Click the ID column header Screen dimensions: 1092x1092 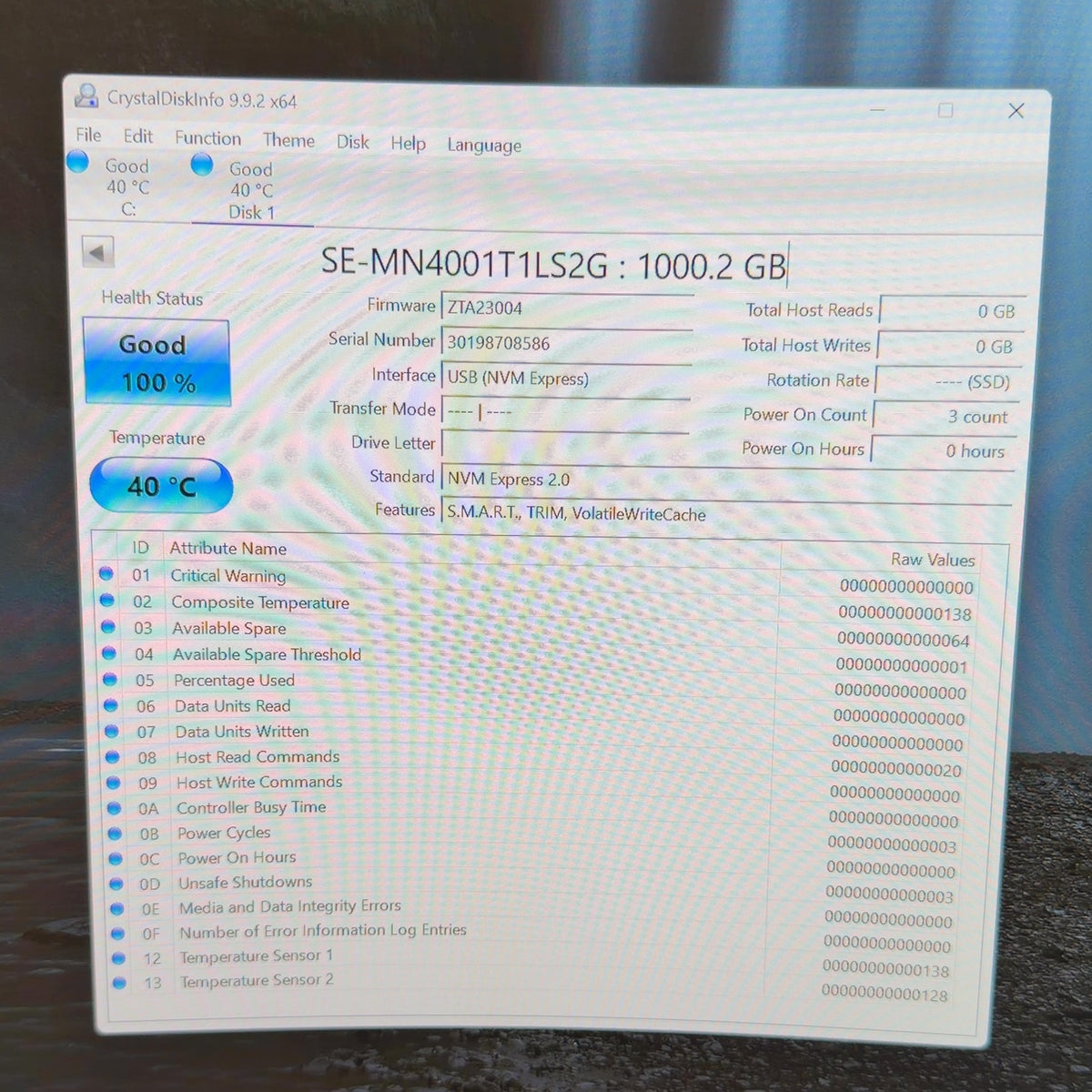(140, 547)
